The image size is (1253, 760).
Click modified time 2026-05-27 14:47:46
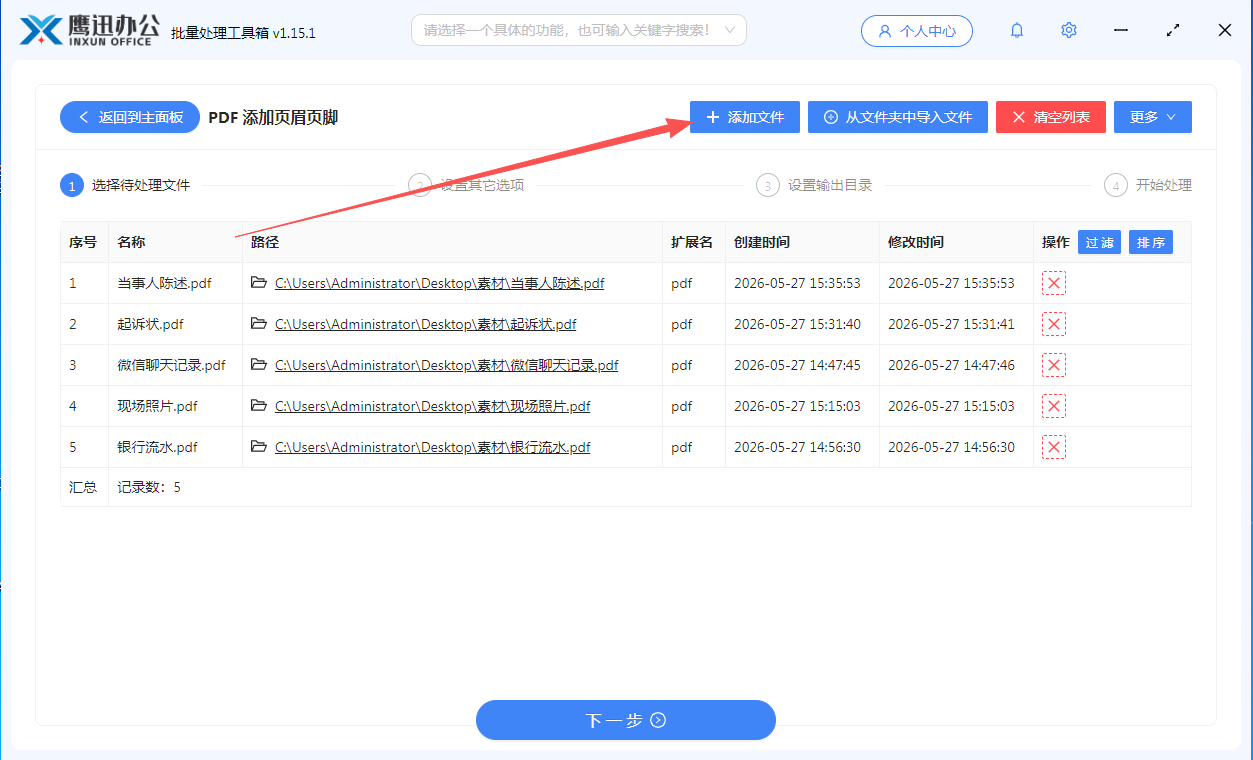pyautogui.click(x=951, y=365)
